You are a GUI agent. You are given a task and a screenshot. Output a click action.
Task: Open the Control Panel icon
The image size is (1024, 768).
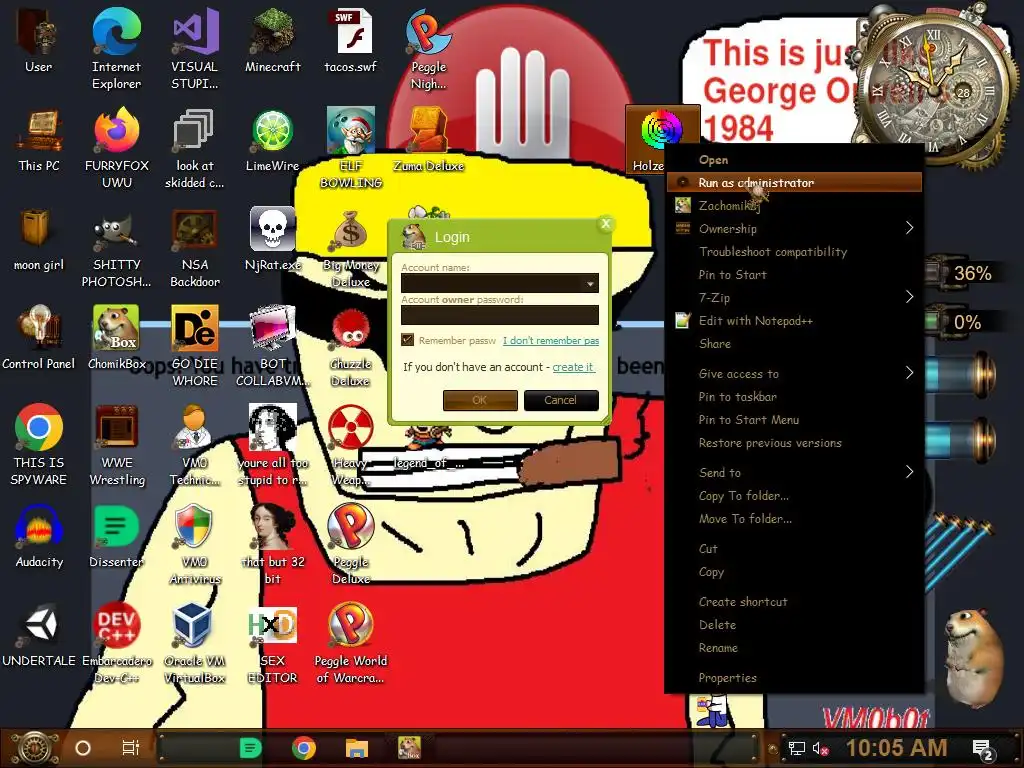point(39,337)
